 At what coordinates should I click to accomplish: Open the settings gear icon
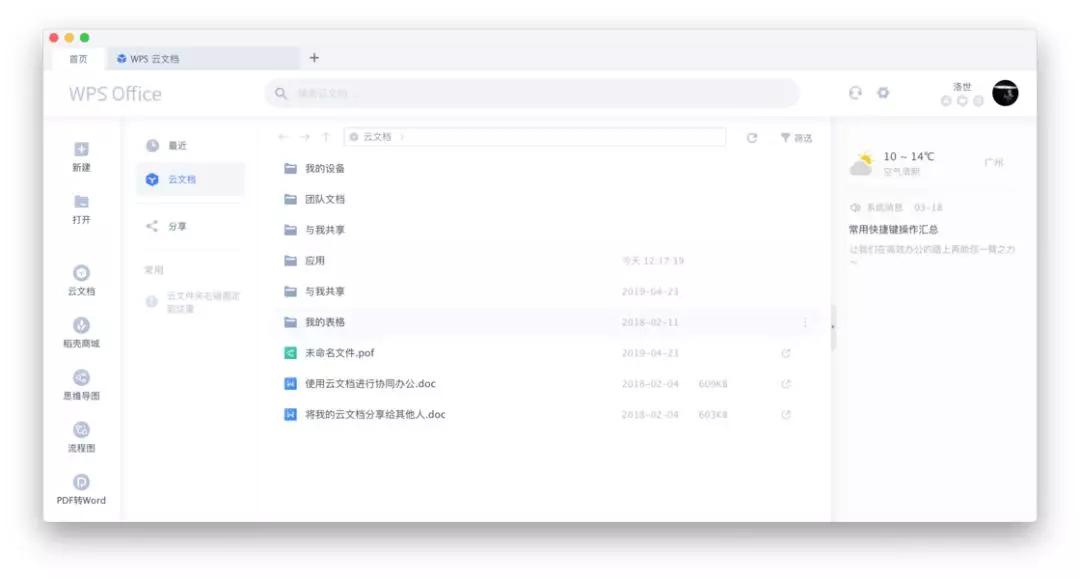pos(884,91)
